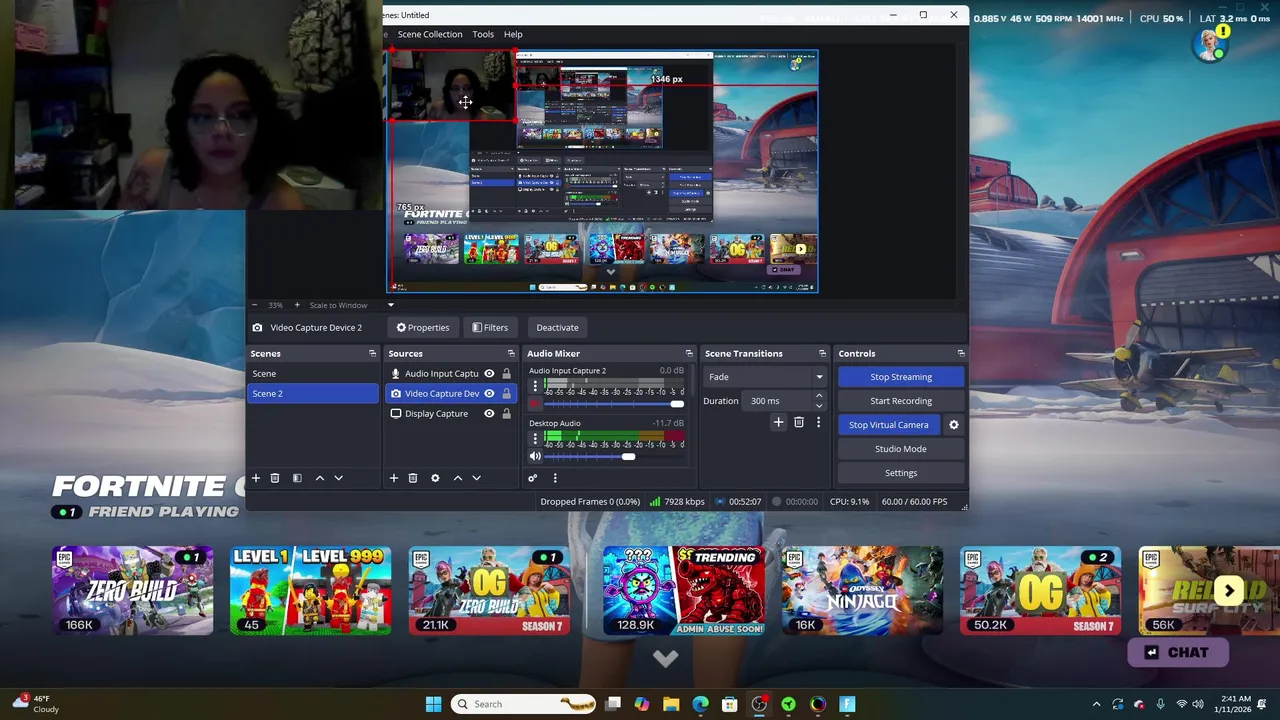Screen dimensions: 1280x720
Task: Zoom out preview with minus icon
Action: coord(254,305)
